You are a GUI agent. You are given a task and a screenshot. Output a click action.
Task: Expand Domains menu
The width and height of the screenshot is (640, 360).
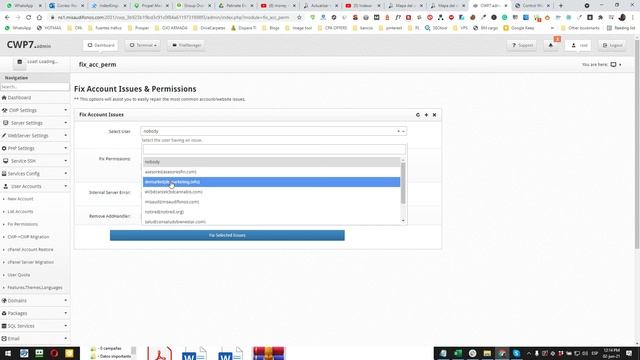click(35, 300)
